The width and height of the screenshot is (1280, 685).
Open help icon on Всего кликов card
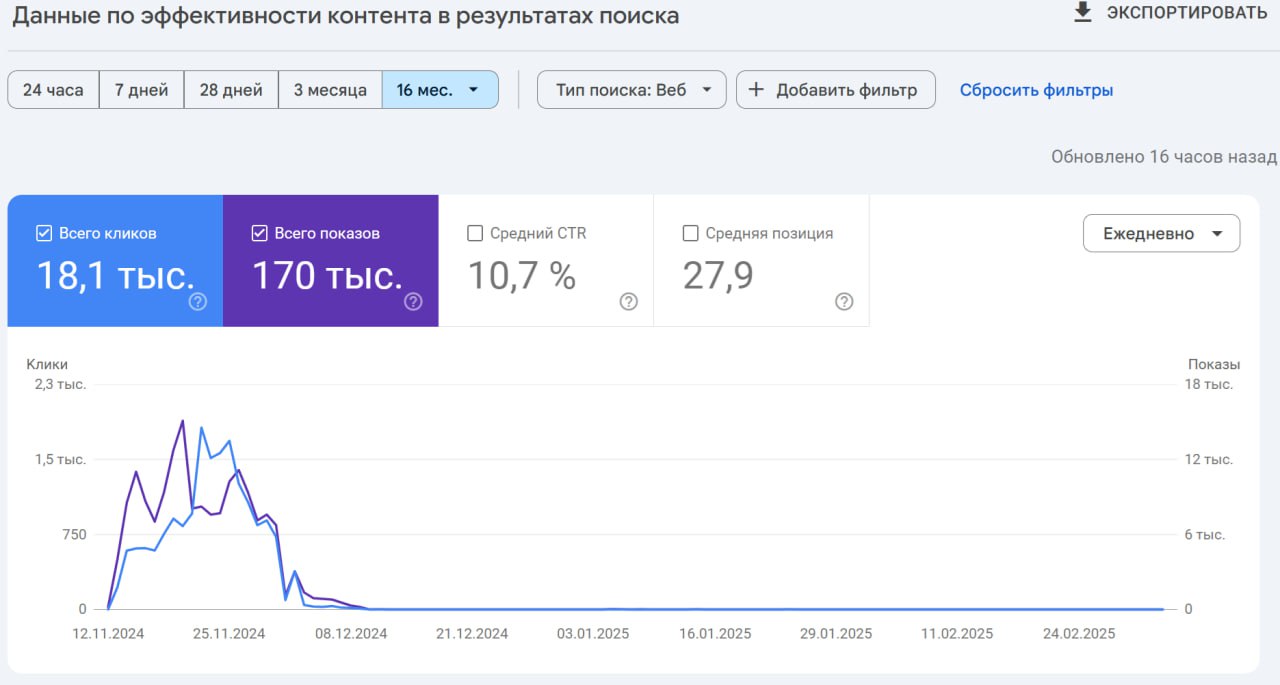pyautogui.click(x=198, y=302)
